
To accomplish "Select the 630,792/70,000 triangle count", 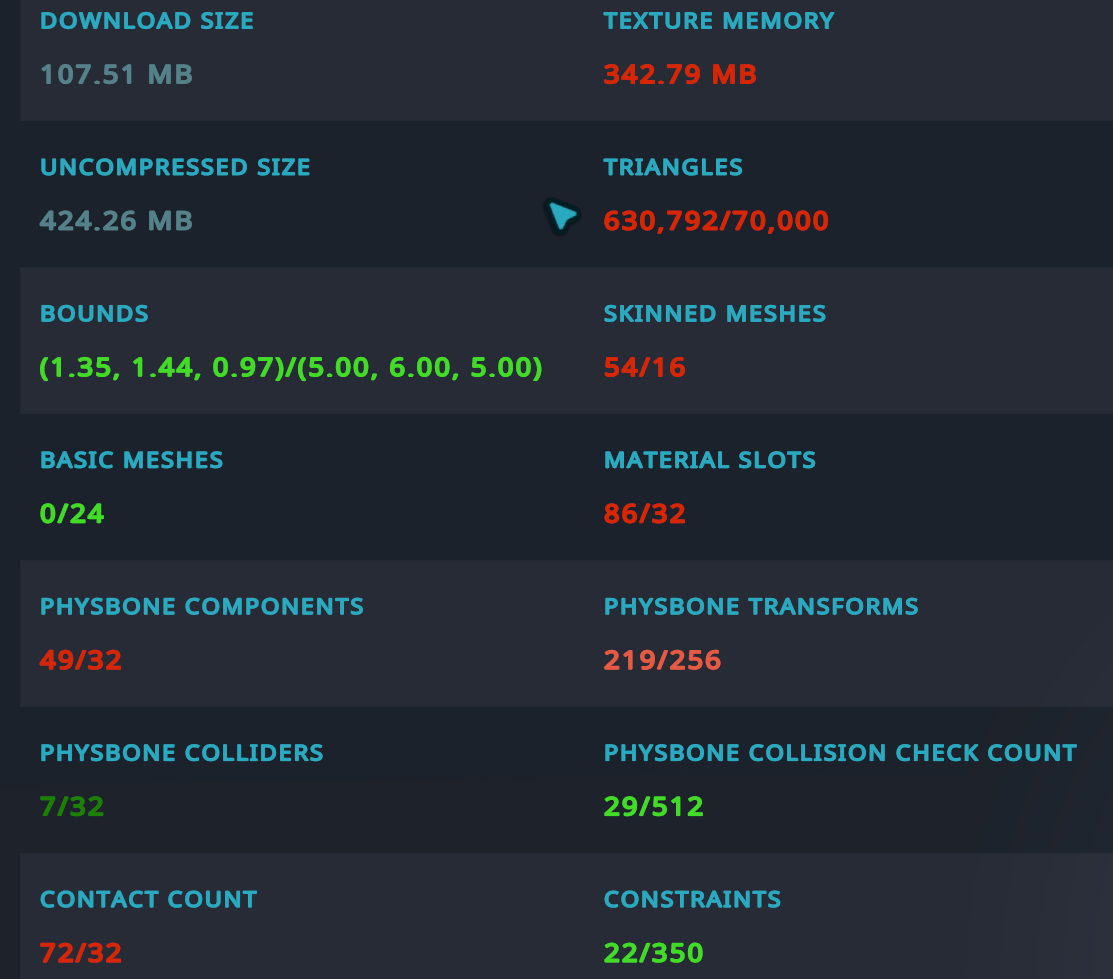I will [x=716, y=220].
